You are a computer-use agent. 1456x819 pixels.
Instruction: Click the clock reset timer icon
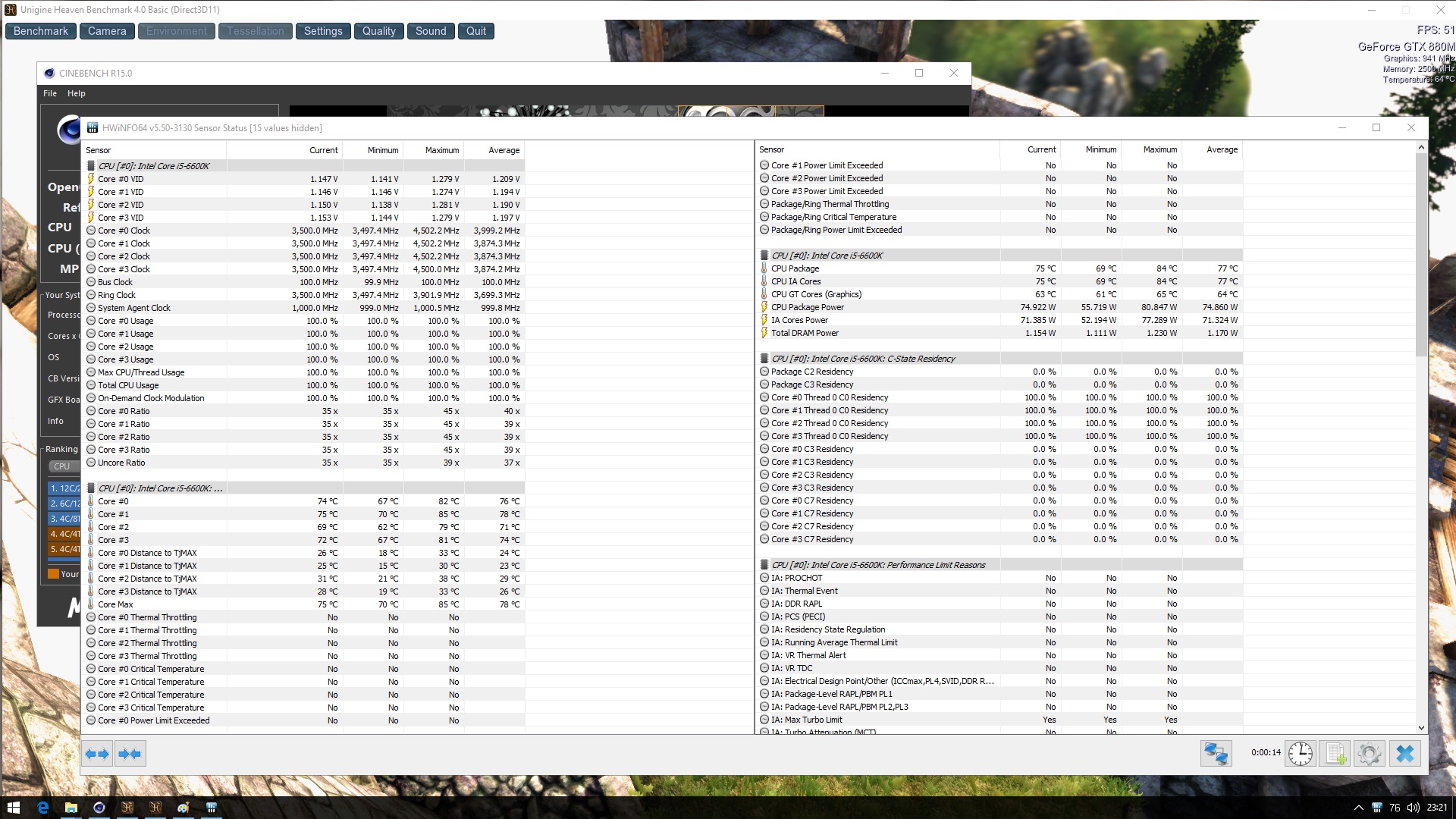coord(1300,753)
